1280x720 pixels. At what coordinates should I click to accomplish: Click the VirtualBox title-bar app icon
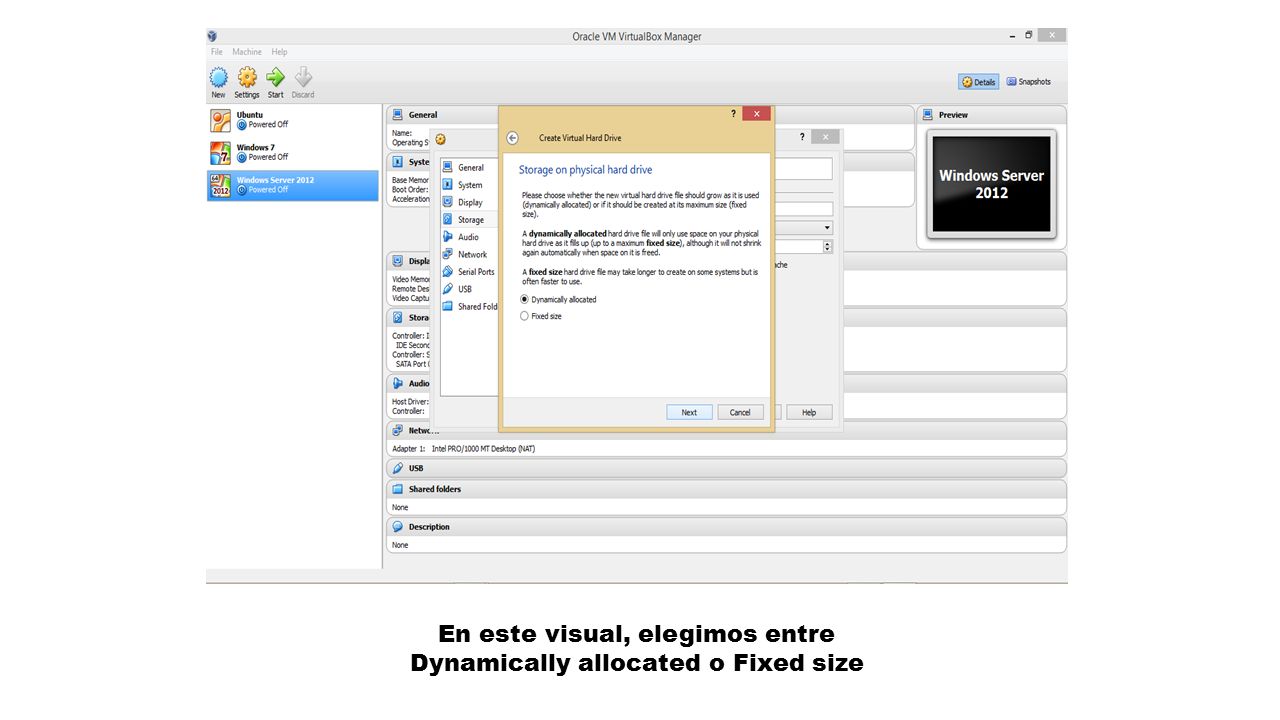click(212, 36)
